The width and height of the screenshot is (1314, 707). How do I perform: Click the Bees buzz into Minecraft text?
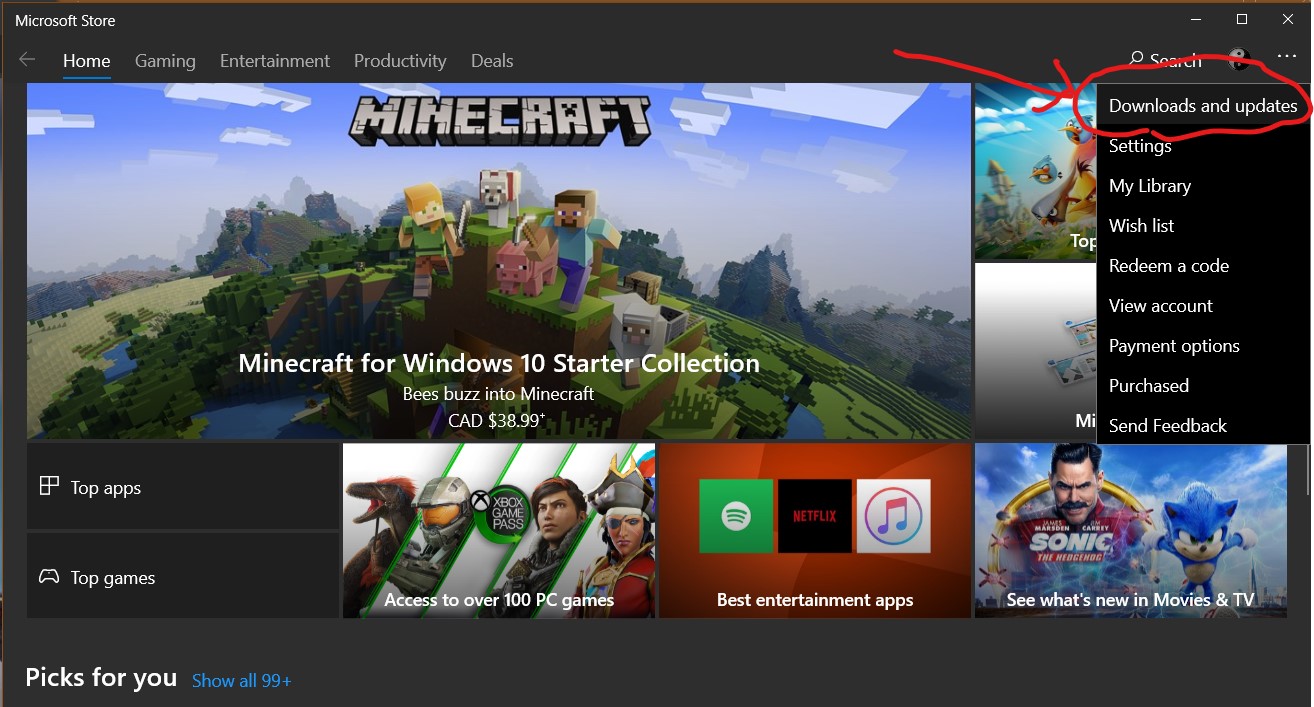click(x=498, y=394)
